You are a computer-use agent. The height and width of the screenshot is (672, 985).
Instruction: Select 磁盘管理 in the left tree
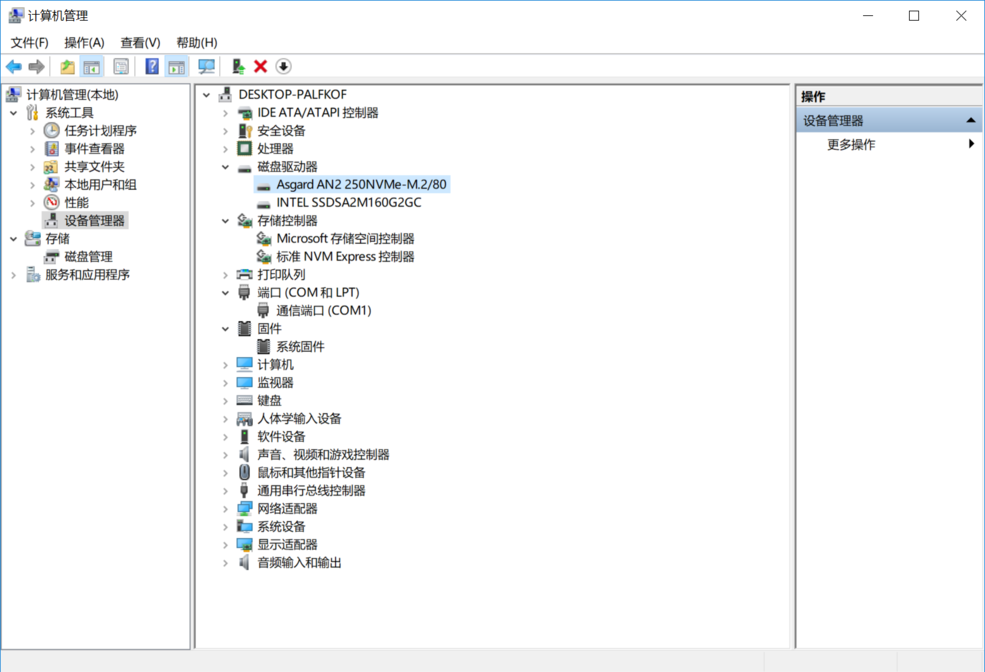coord(88,257)
